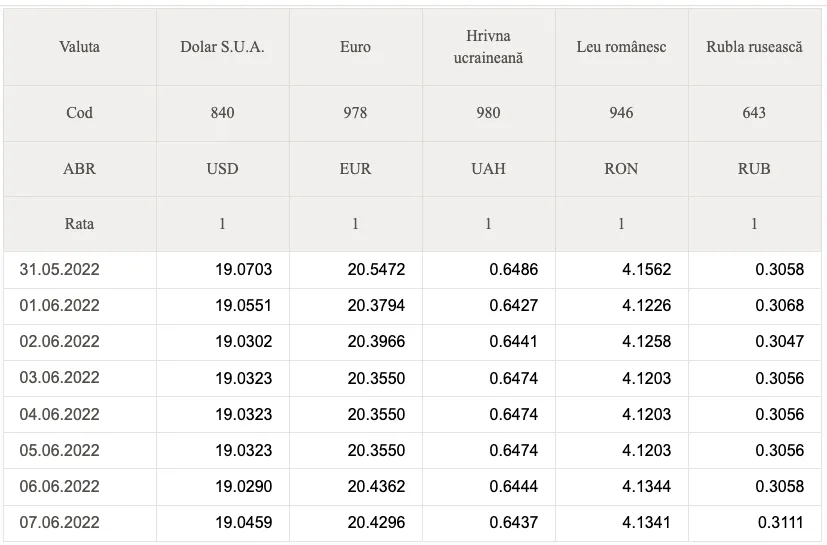Select the 07.06.2022 date cell
827x545 pixels.
point(60,522)
